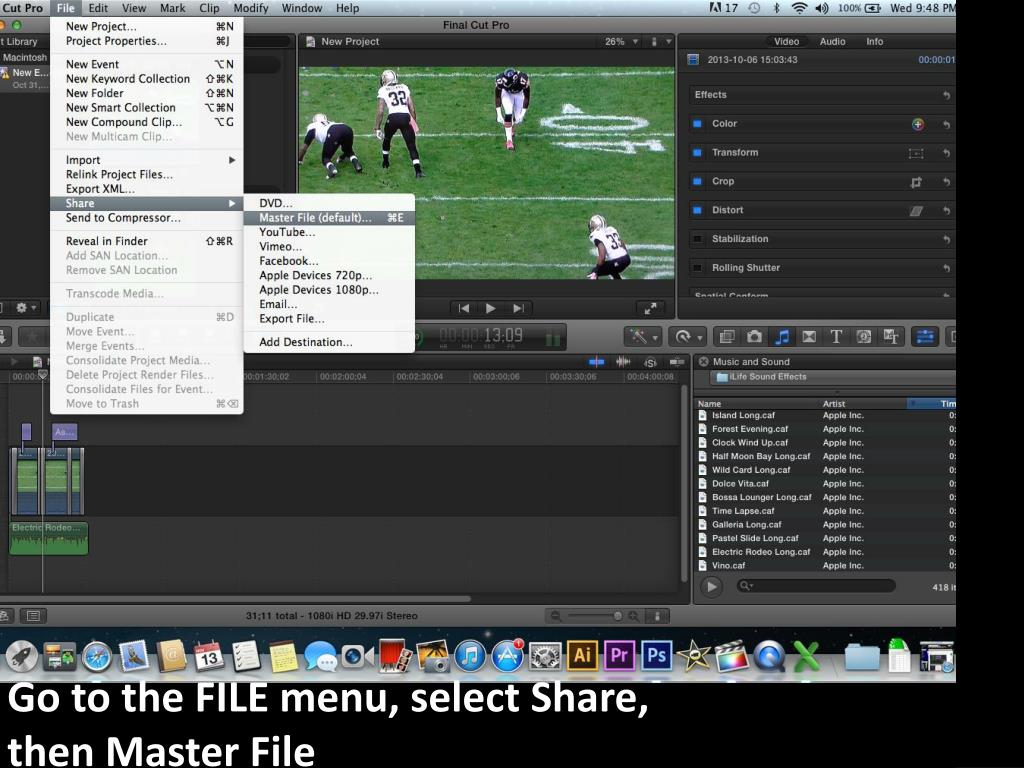Reset the Effects section with its arrow

click(x=946, y=95)
